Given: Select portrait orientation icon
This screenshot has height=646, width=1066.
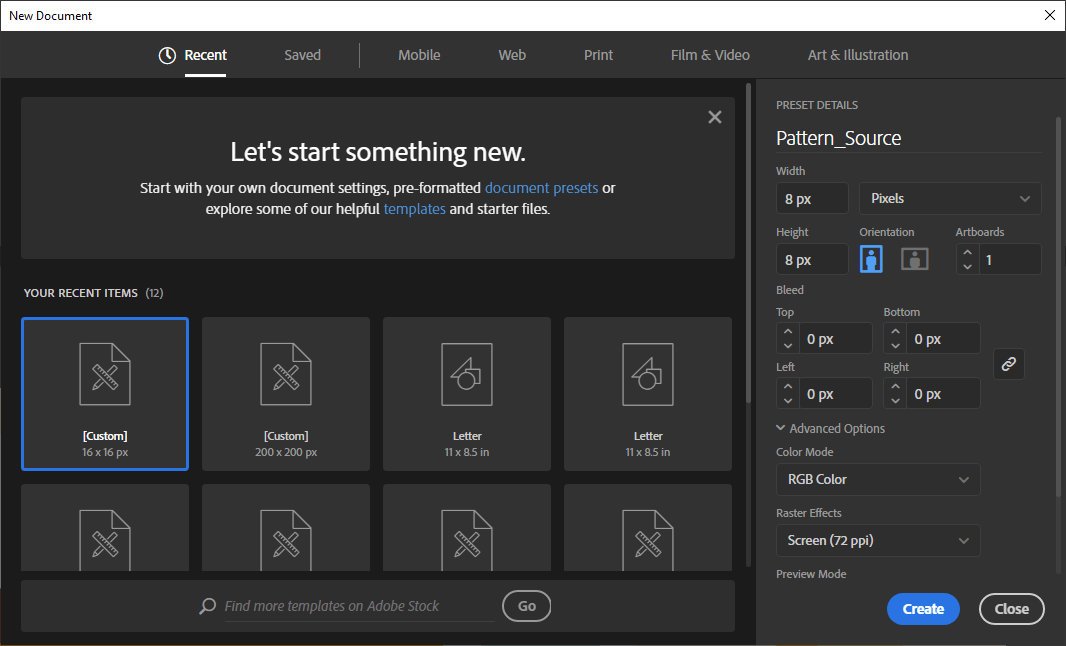Looking at the screenshot, I should pyautogui.click(x=872, y=259).
